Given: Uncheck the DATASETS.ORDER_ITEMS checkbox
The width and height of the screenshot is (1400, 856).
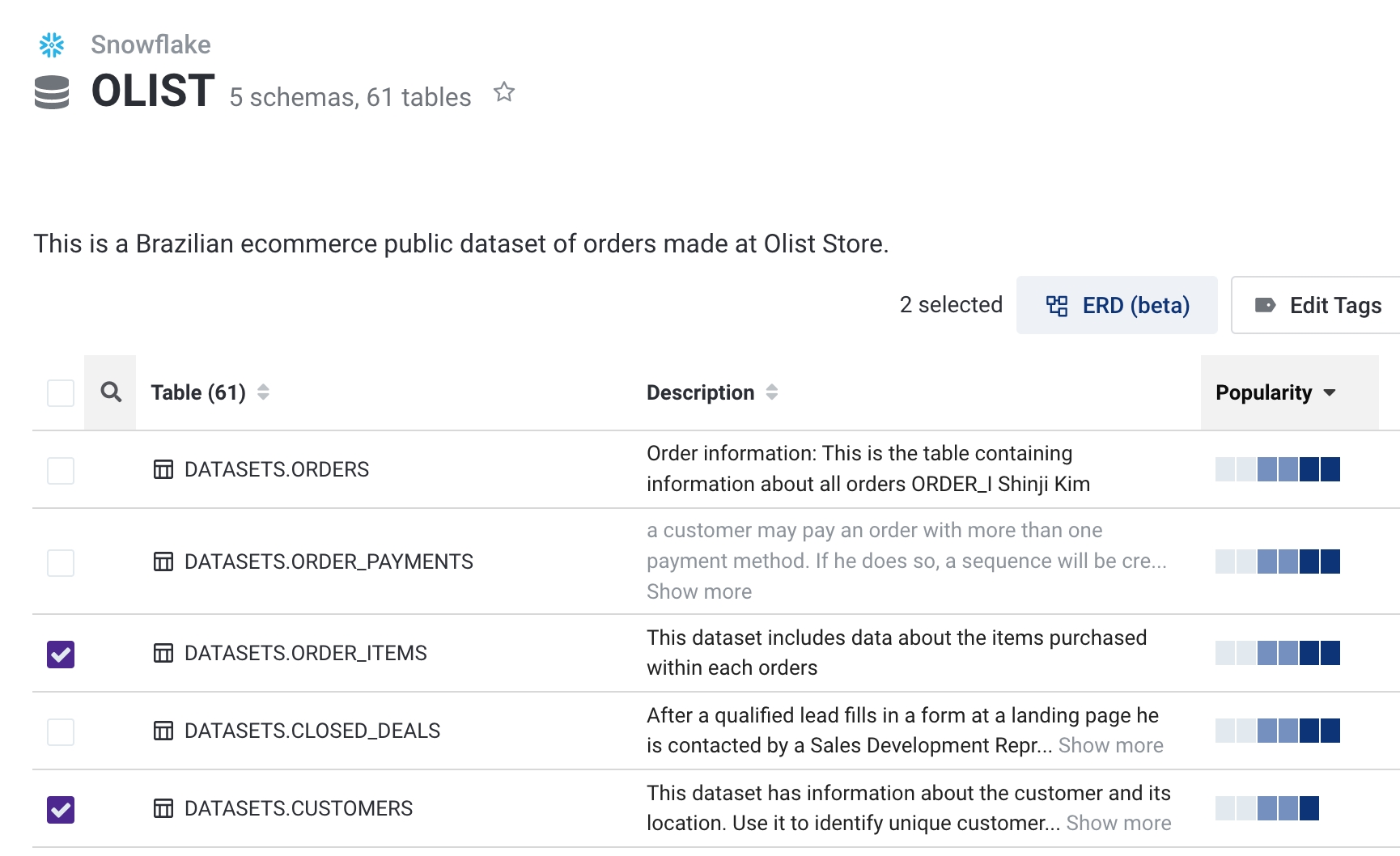Looking at the screenshot, I should coord(61,654).
